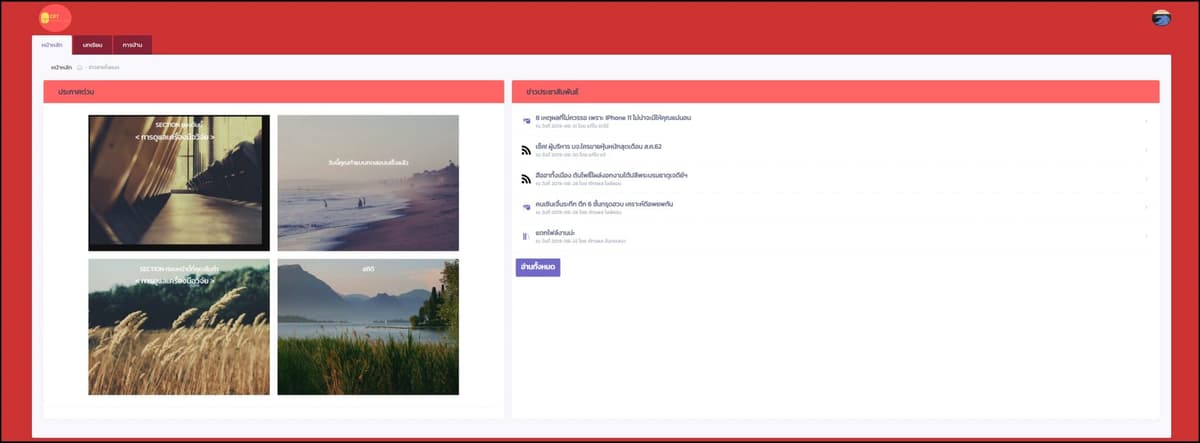Open the mountain lake สถิติ thumbnail
The image size is (1200, 443).
coord(368,327)
